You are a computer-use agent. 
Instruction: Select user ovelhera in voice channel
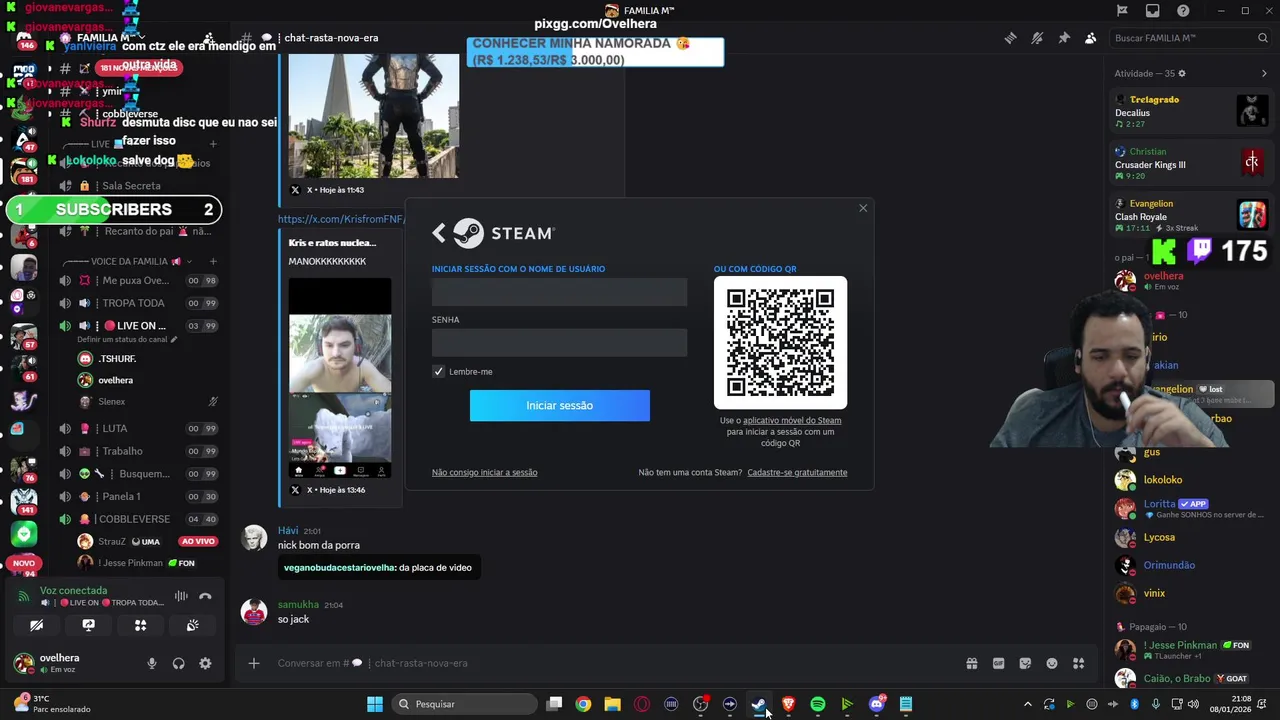(x=146, y=380)
